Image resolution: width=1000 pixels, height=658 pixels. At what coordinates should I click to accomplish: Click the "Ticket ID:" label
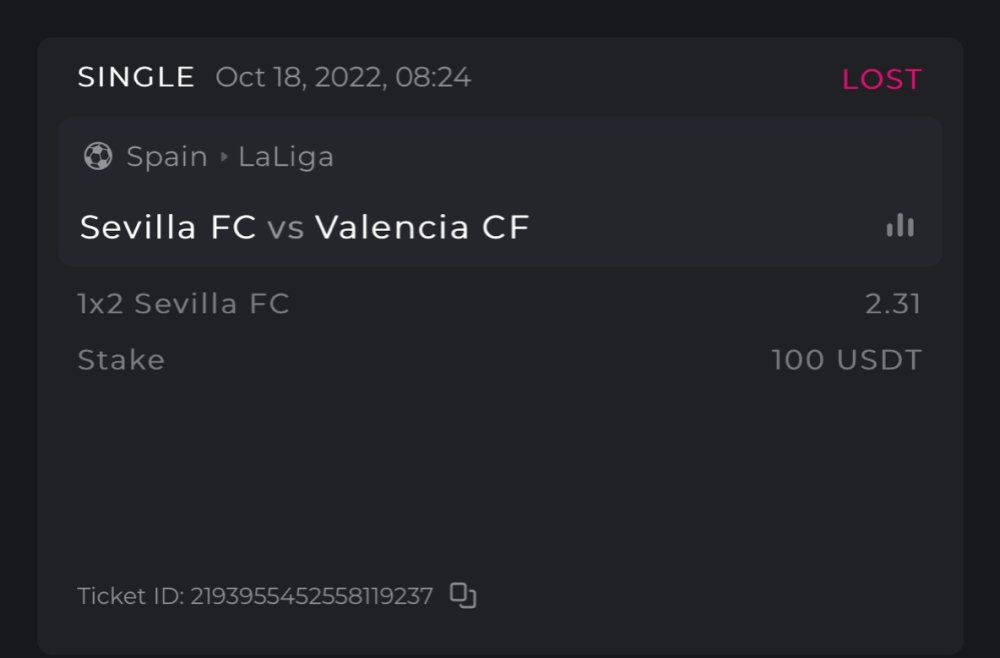pyautogui.click(x=131, y=597)
